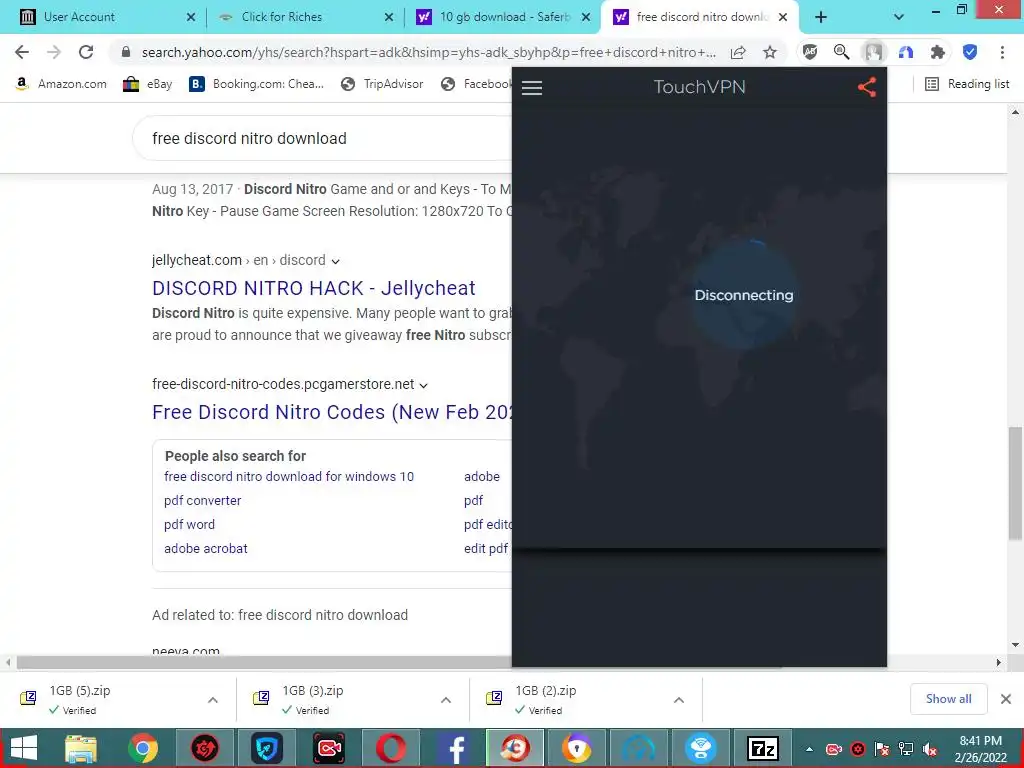This screenshot has height=768, width=1024.
Task: Open the screen recorder taskbar icon
Action: pyautogui.click(x=328, y=748)
